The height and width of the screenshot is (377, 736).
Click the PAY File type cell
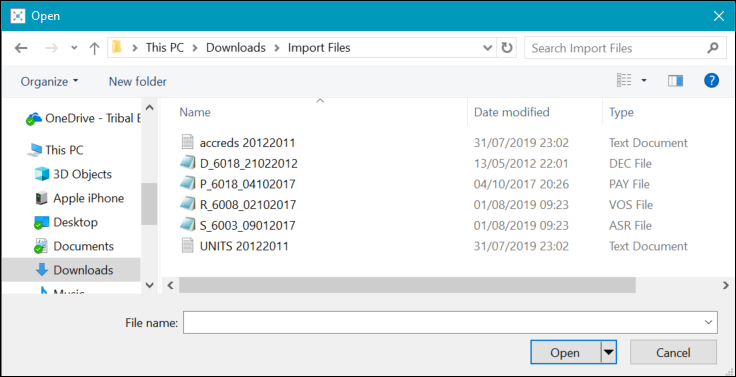629,184
